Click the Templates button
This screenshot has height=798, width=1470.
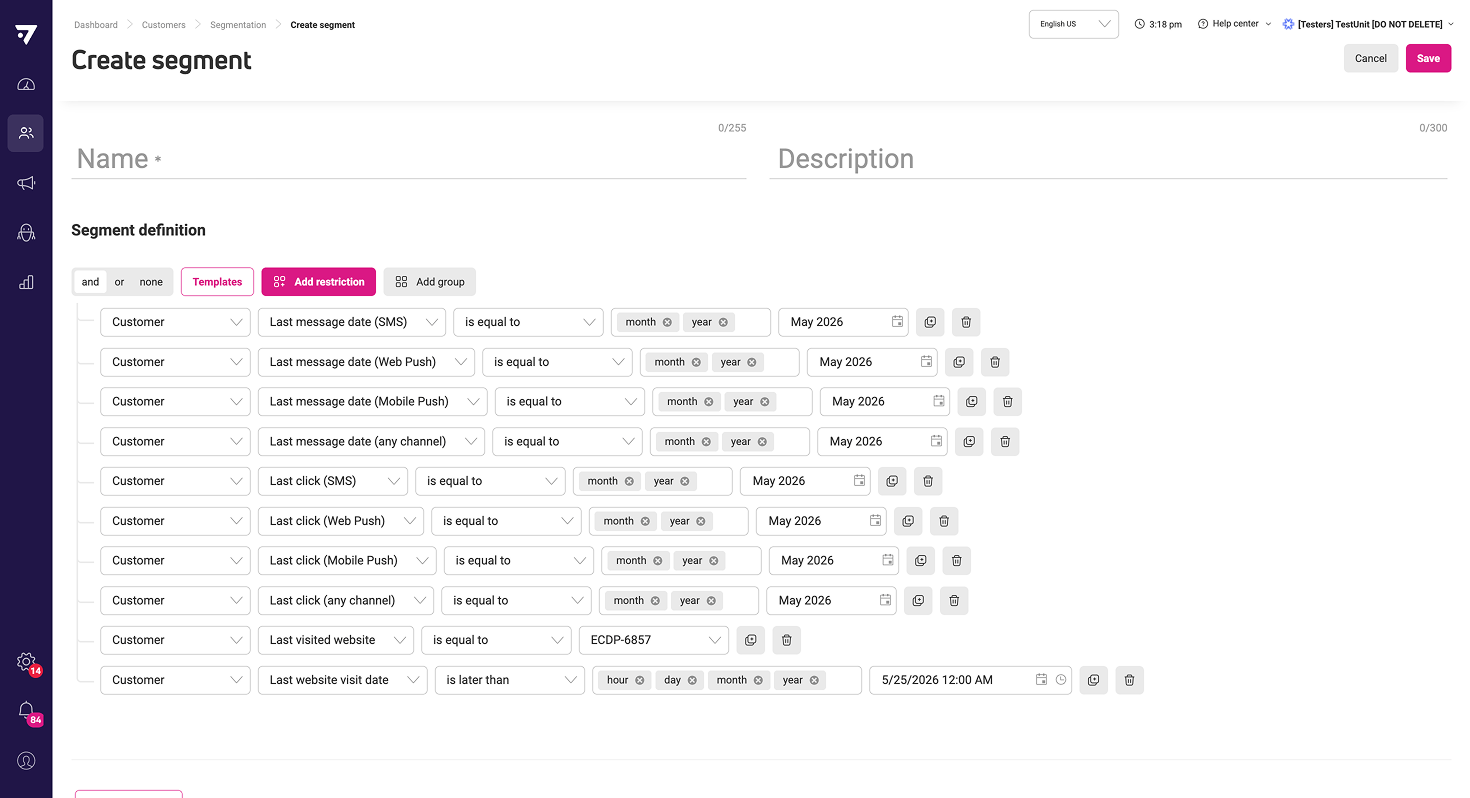(x=217, y=282)
